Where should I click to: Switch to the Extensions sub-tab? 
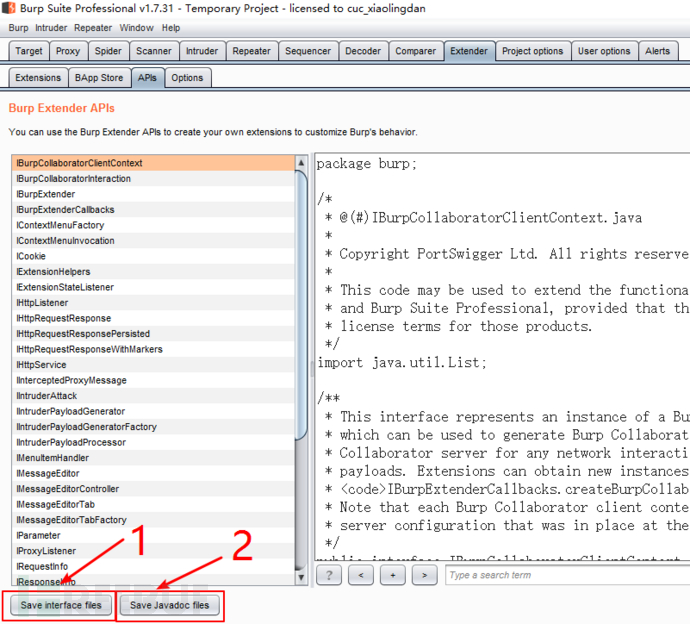[38, 78]
